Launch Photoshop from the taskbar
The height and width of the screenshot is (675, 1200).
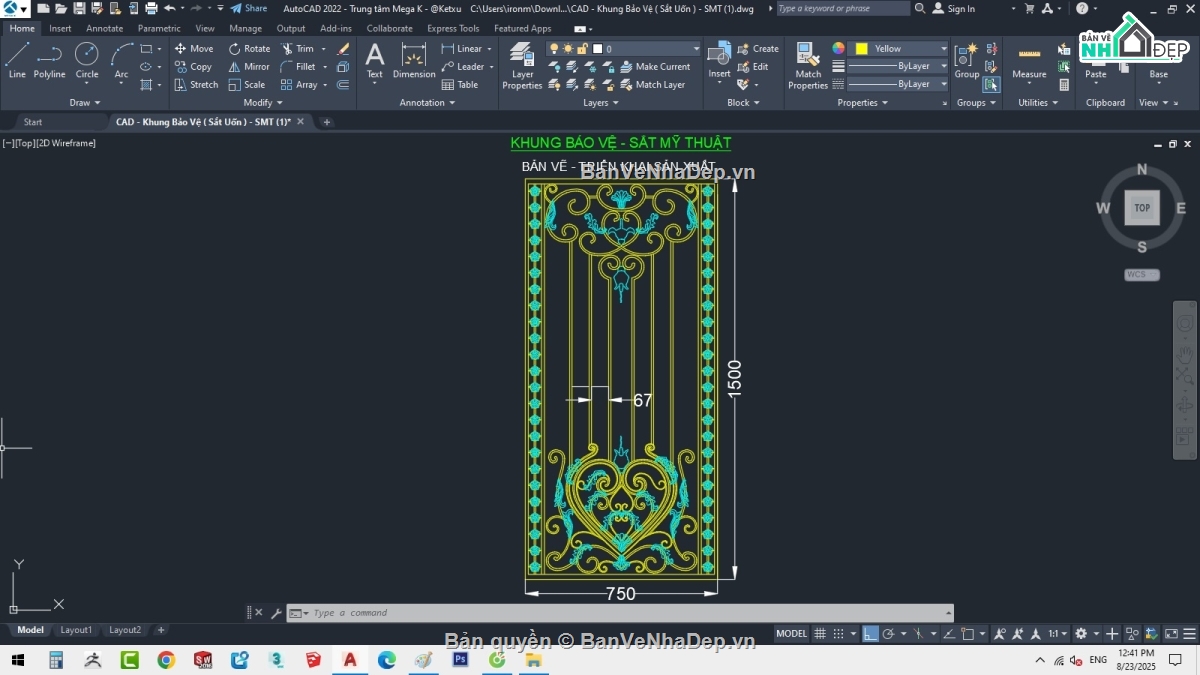pos(460,660)
